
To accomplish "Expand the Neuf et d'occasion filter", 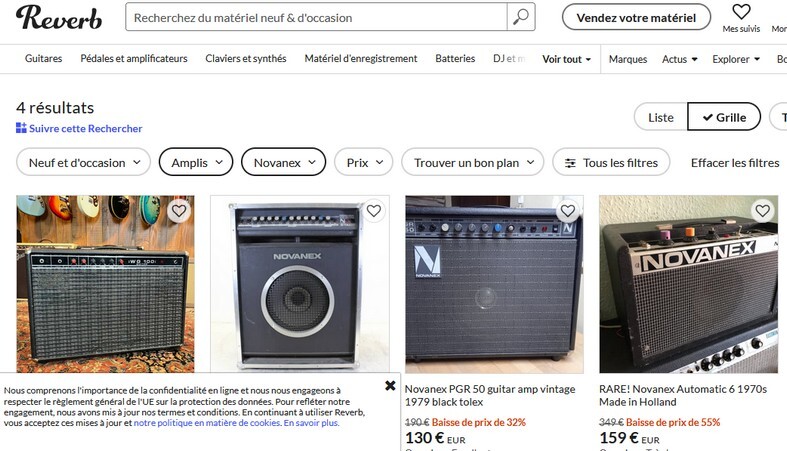I will click(84, 162).
